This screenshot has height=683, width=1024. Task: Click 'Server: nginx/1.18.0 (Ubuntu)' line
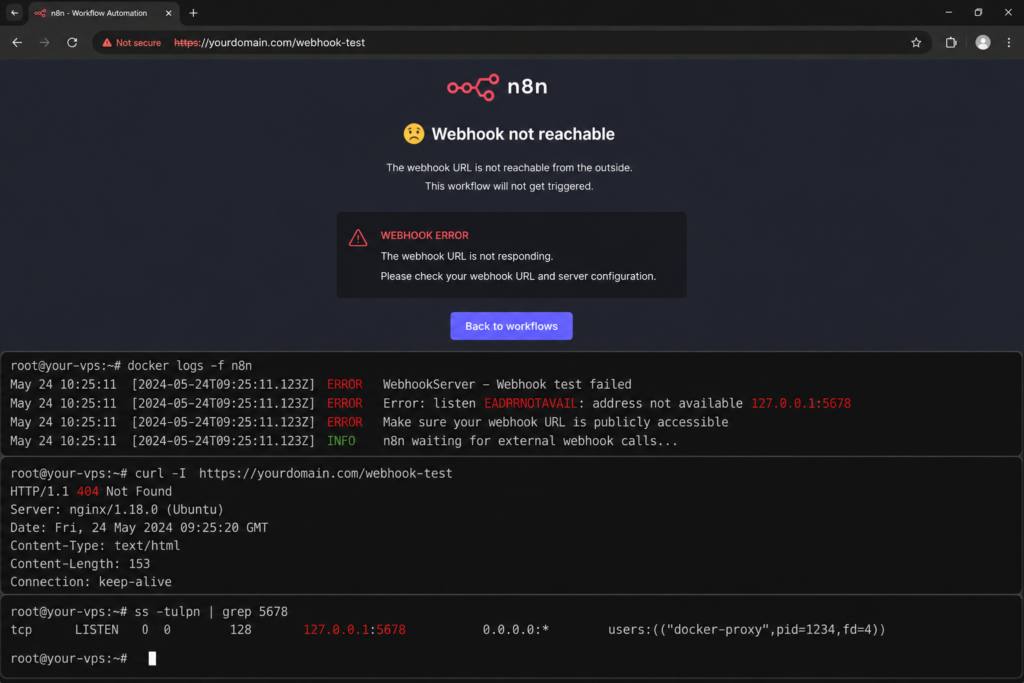coord(117,509)
